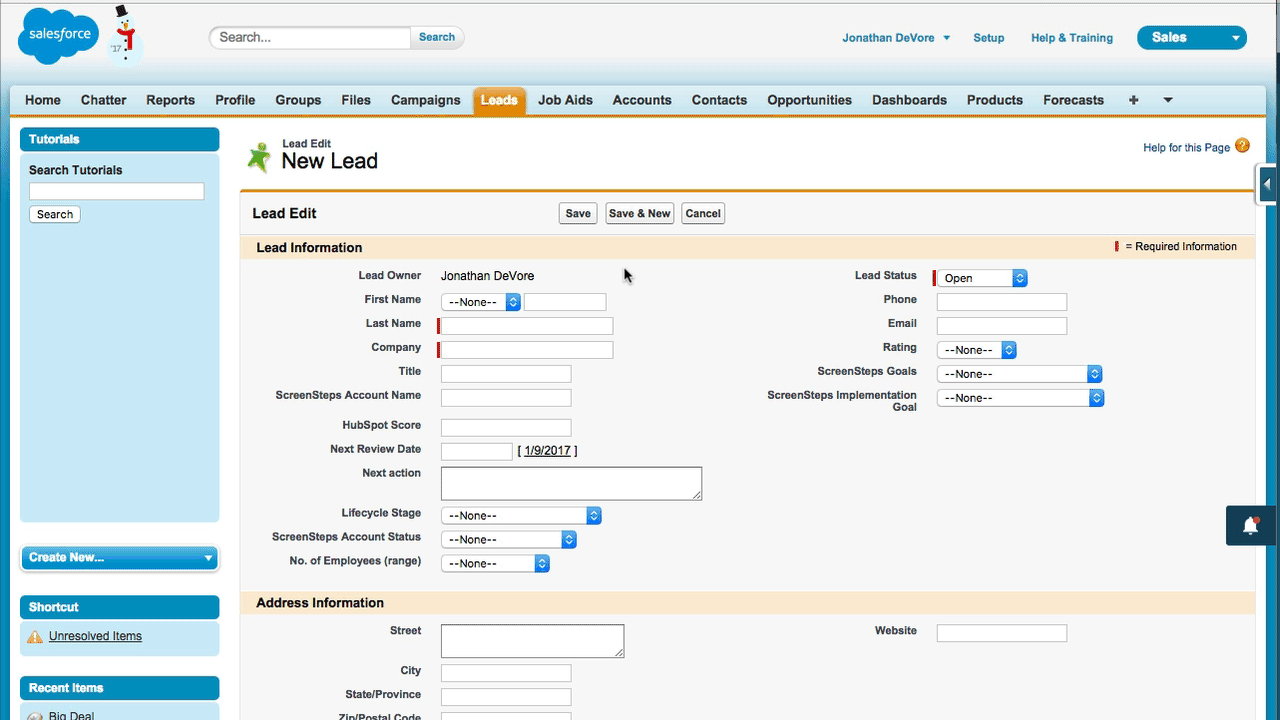Open the First Name salutation dropdown

[x=481, y=302]
